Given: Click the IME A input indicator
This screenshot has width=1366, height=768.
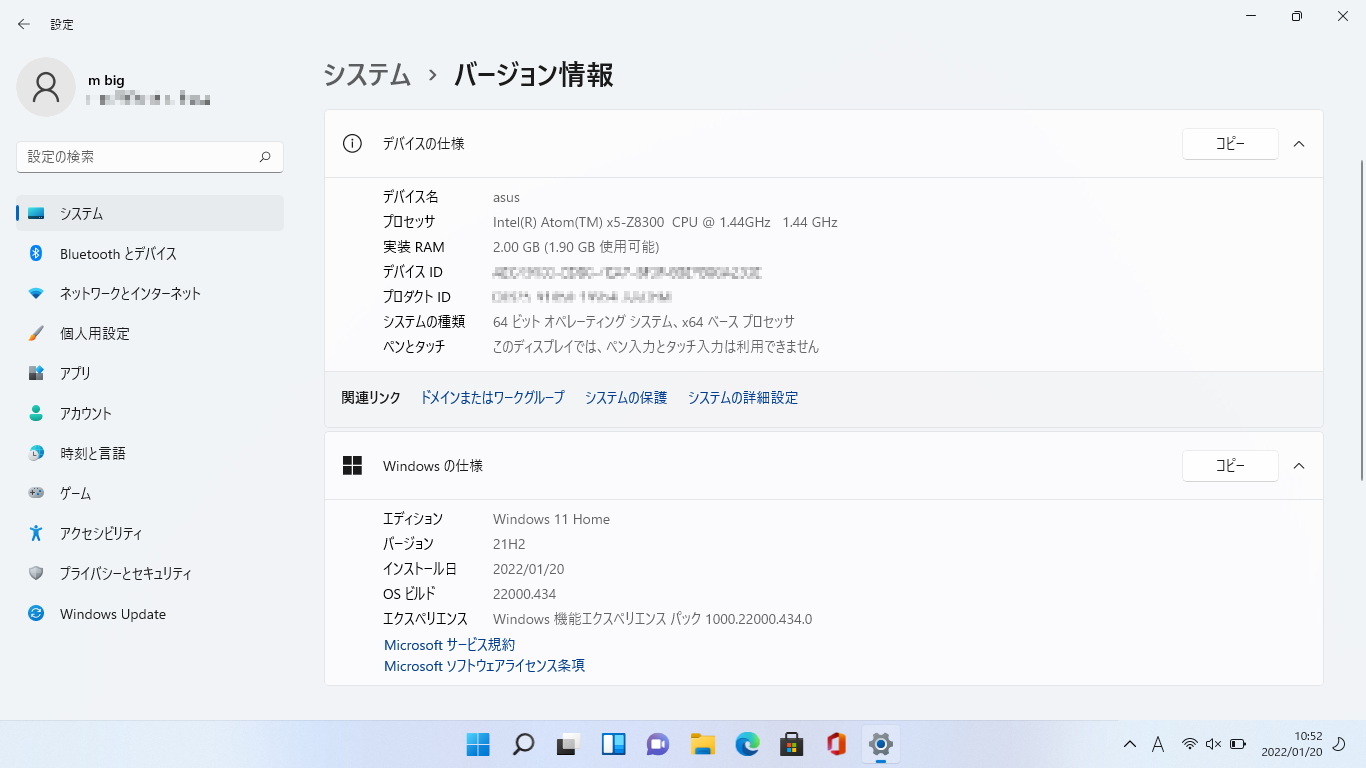Looking at the screenshot, I should 1158,744.
